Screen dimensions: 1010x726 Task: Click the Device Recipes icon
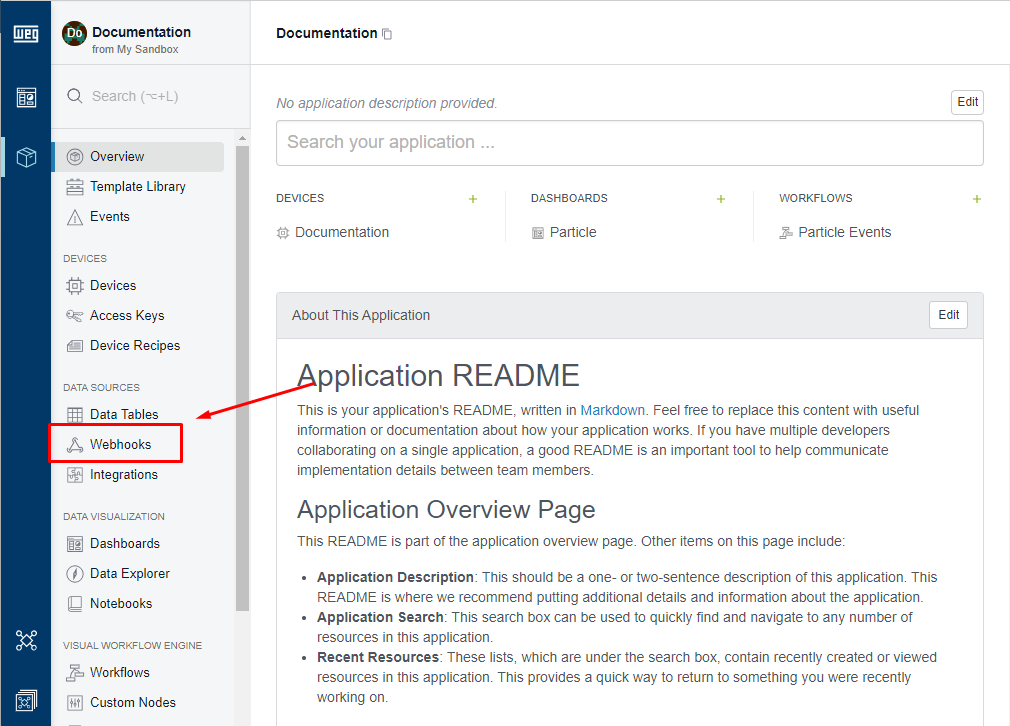75,346
